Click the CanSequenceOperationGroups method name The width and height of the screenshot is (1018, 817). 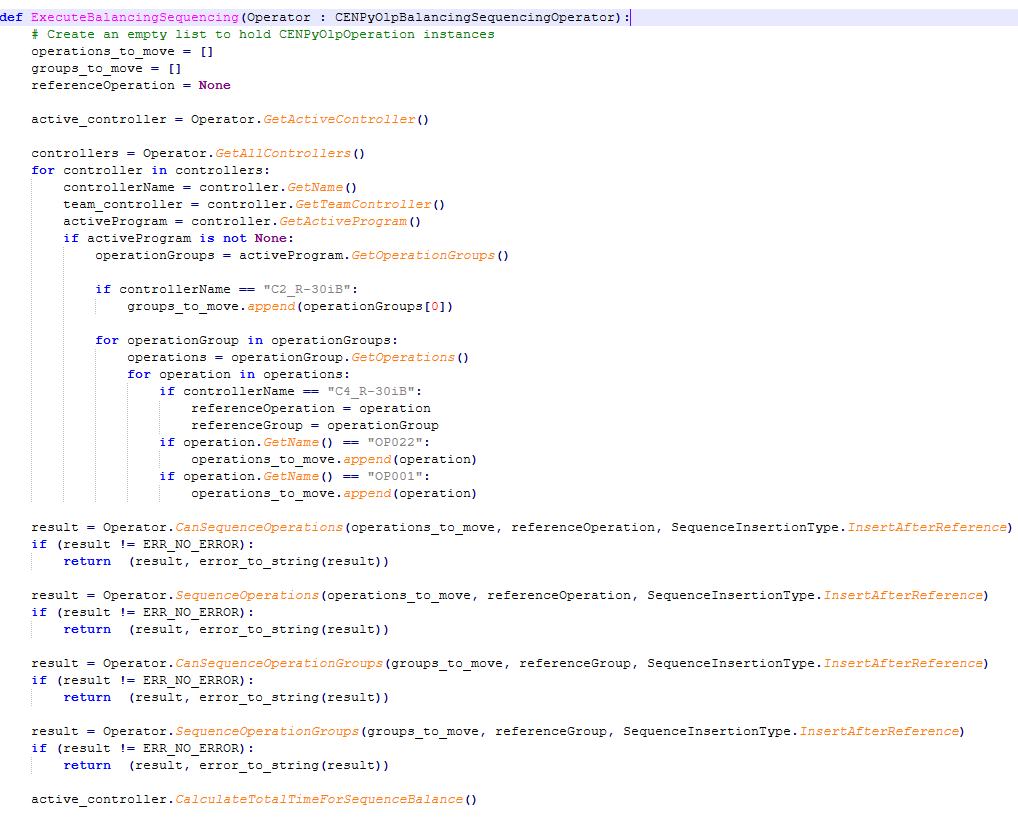279,663
